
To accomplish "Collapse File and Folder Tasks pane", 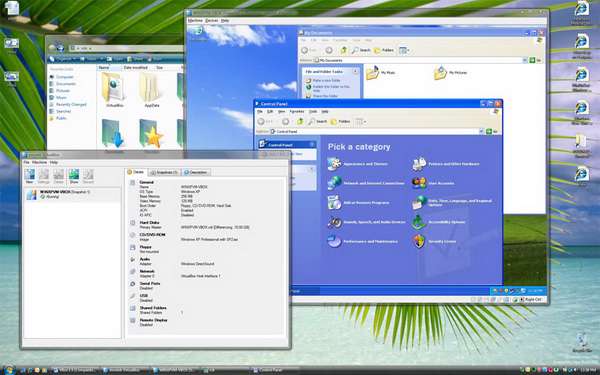I will coord(355,72).
